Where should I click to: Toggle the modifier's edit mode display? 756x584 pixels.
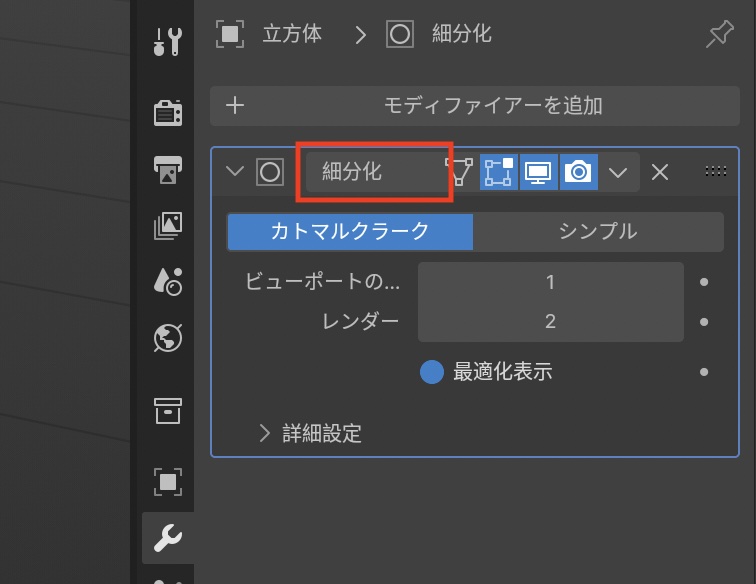pyautogui.click(x=499, y=172)
